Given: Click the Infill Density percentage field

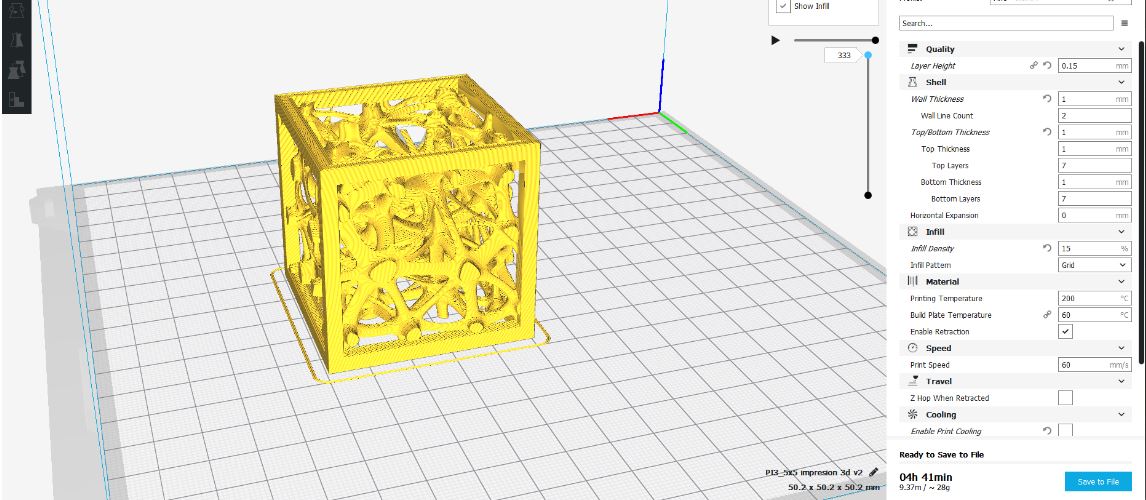Looking at the screenshot, I should click(x=1094, y=249).
